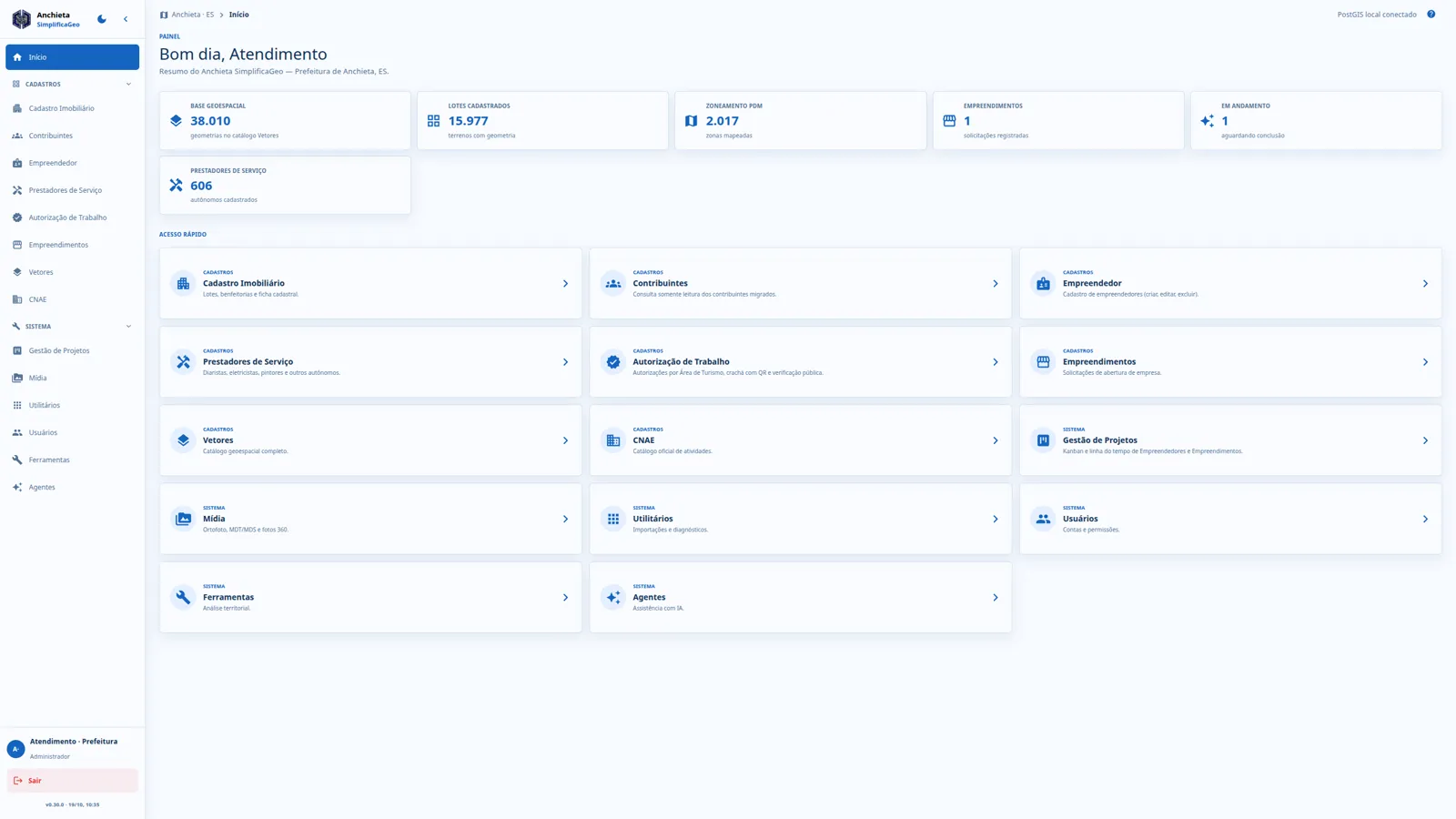Viewport: 1456px width, 819px height.
Task: Click the Empreendedor icon in the sidebar
Action: click(17, 163)
